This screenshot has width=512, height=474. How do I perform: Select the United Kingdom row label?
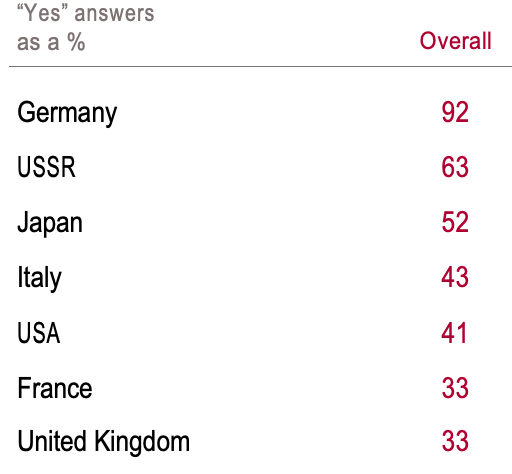104,442
